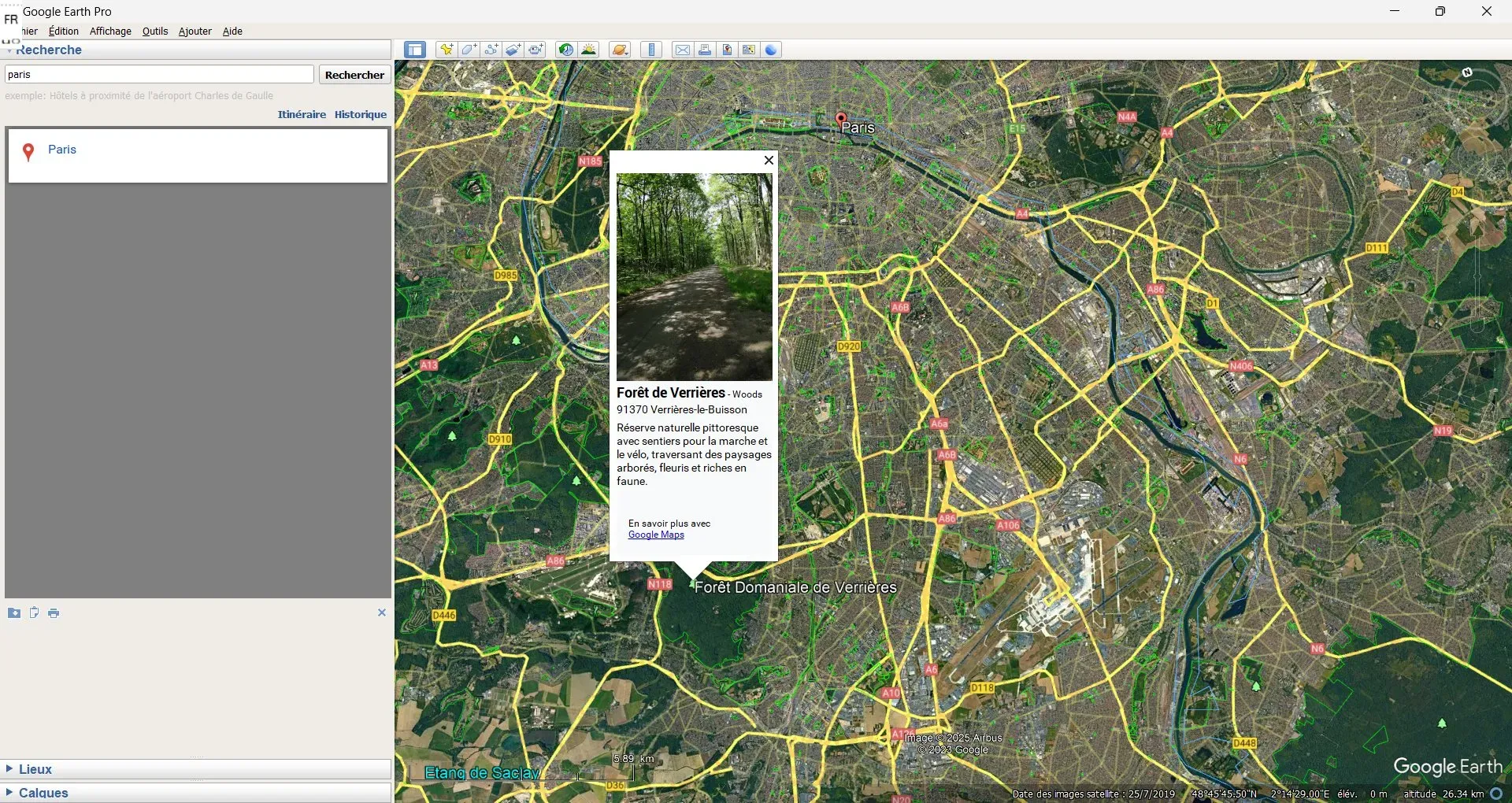The width and height of the screenshot is (1512, 803).
Task: Click the Forêt Domaniale de Verrières map label
Action: click(x=795, y=587)
